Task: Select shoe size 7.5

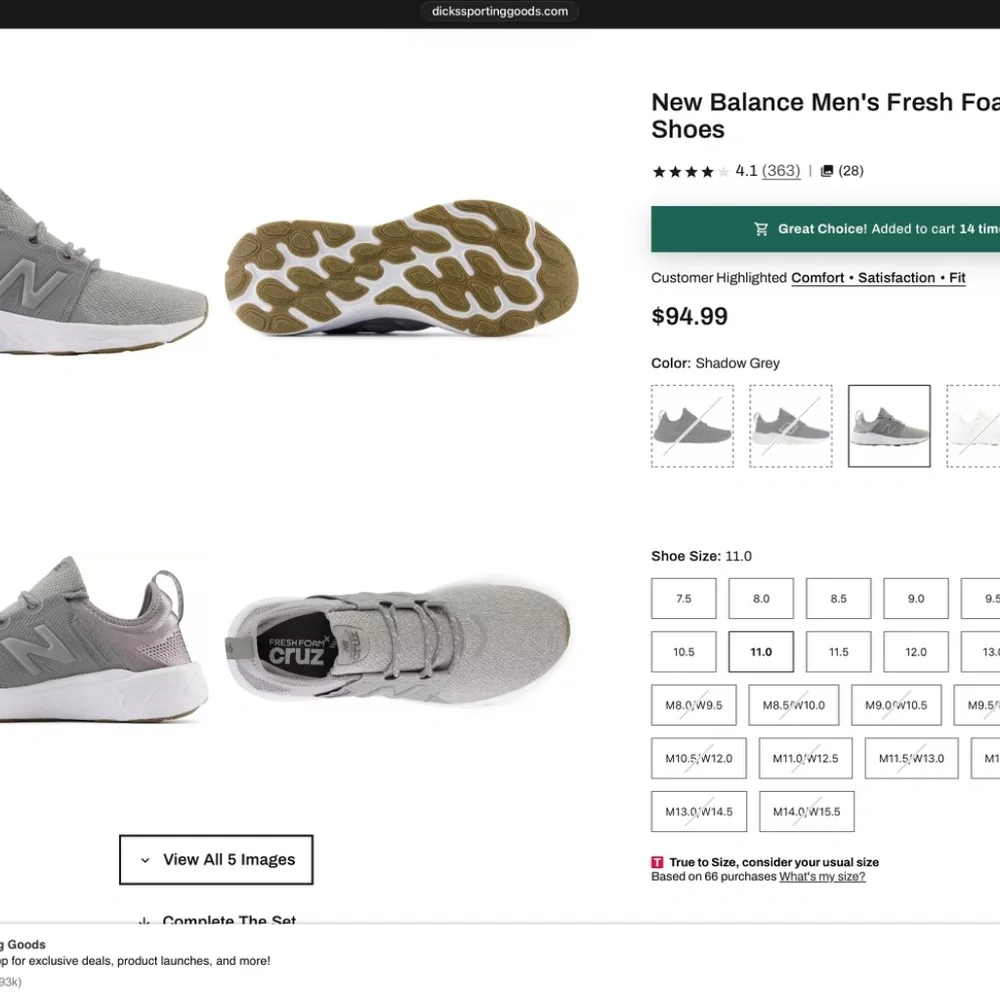Action: (x=683, y=598)
